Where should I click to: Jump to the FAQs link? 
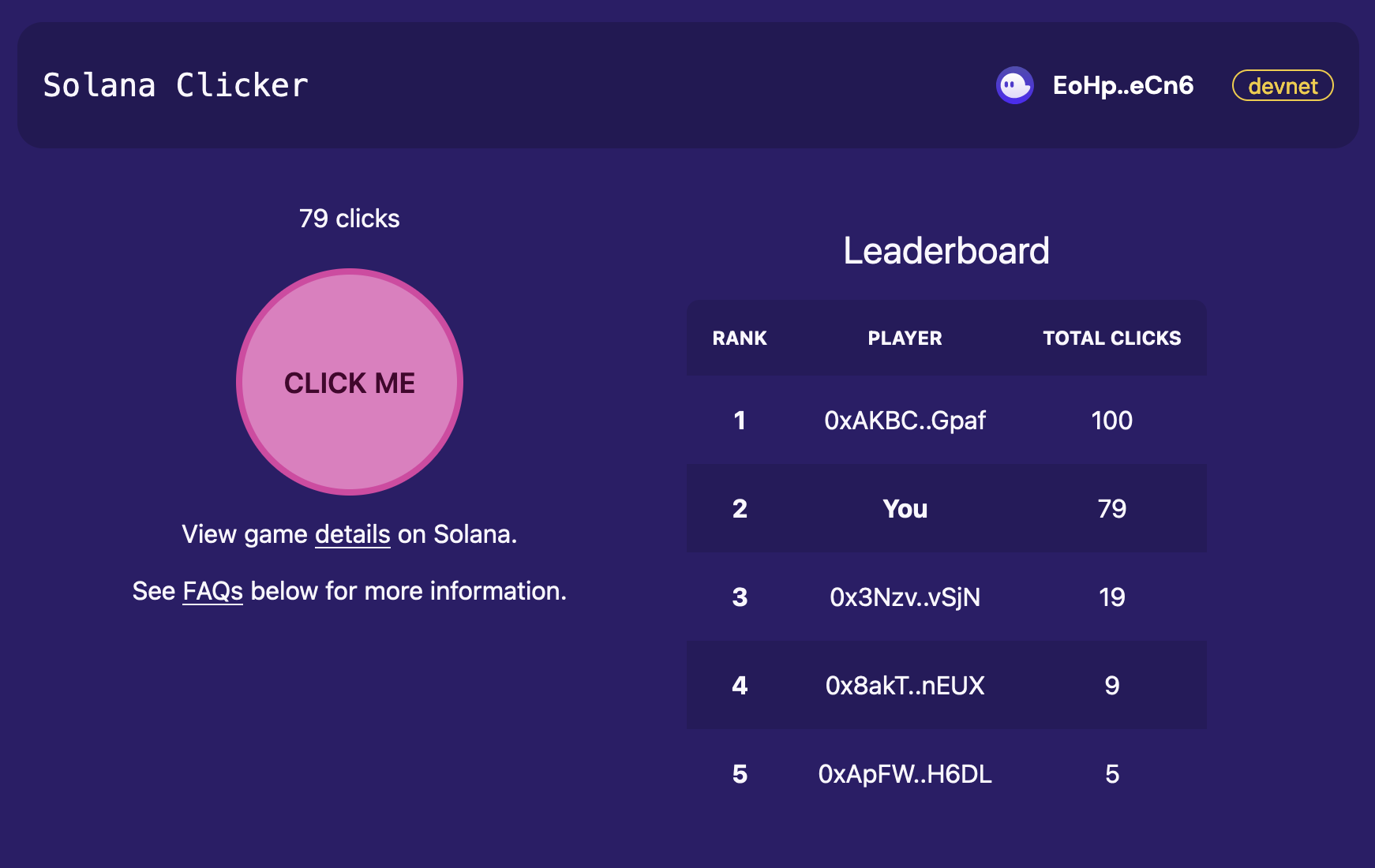(x=213, y=591)
